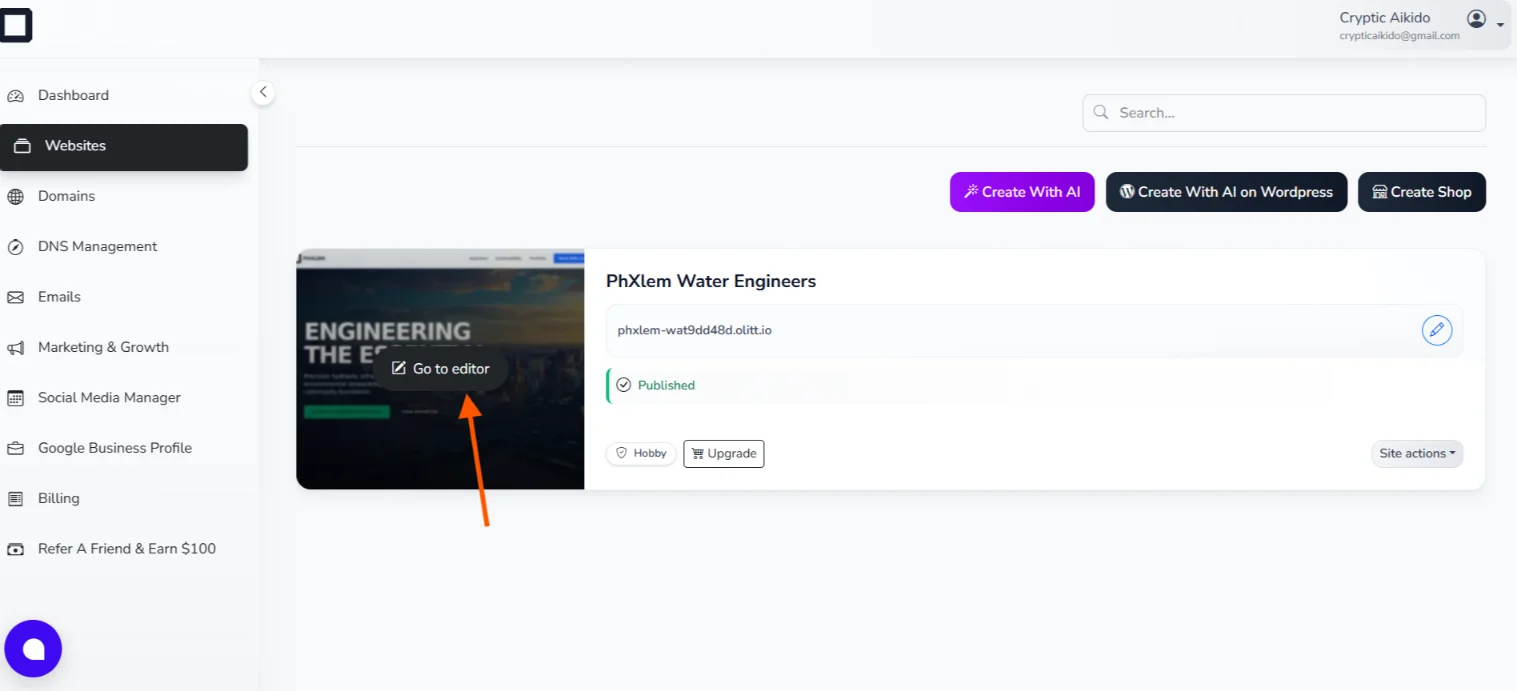Click the Create With AI button
The height and width of the screenshot is (691, 1517).
click(1022, 192)
